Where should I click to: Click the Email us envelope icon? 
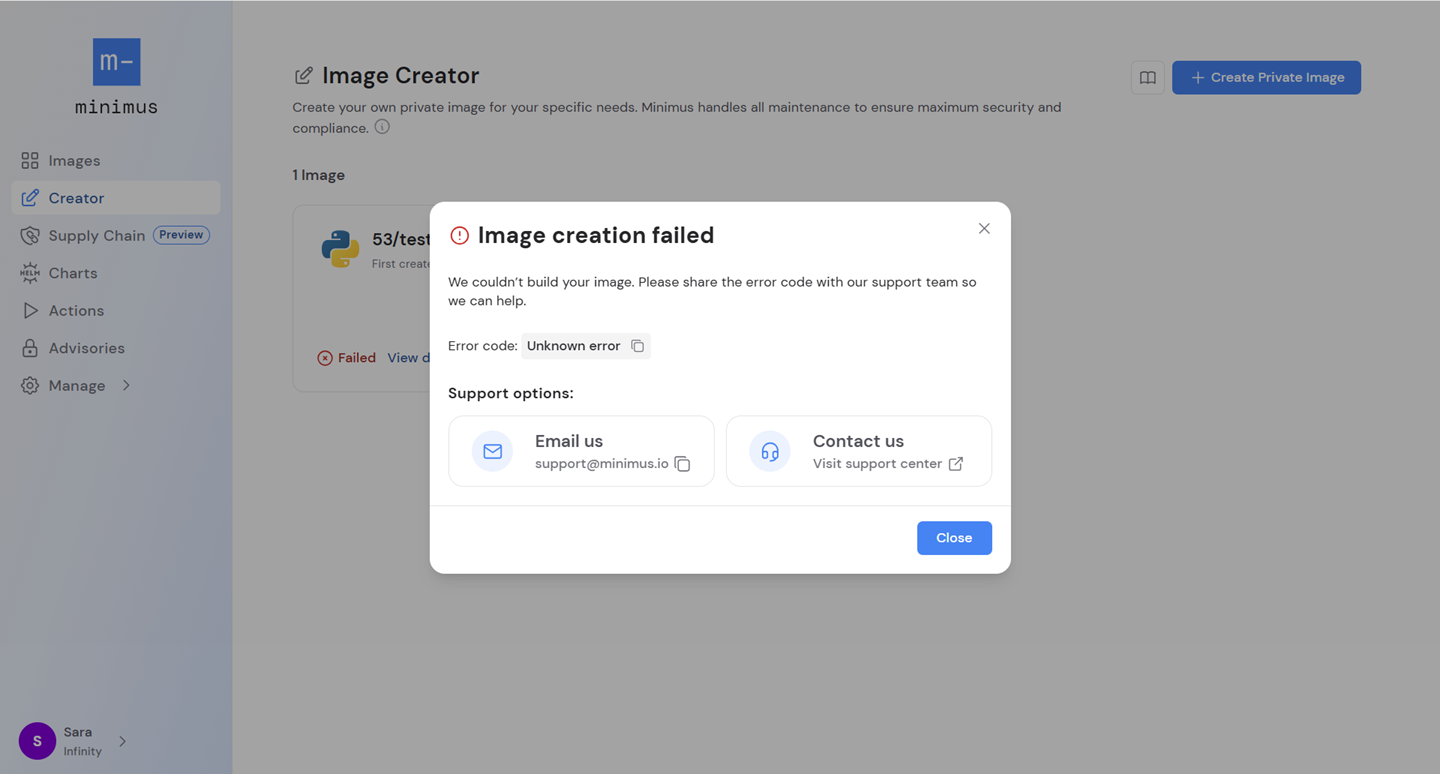tap(492, 451)
